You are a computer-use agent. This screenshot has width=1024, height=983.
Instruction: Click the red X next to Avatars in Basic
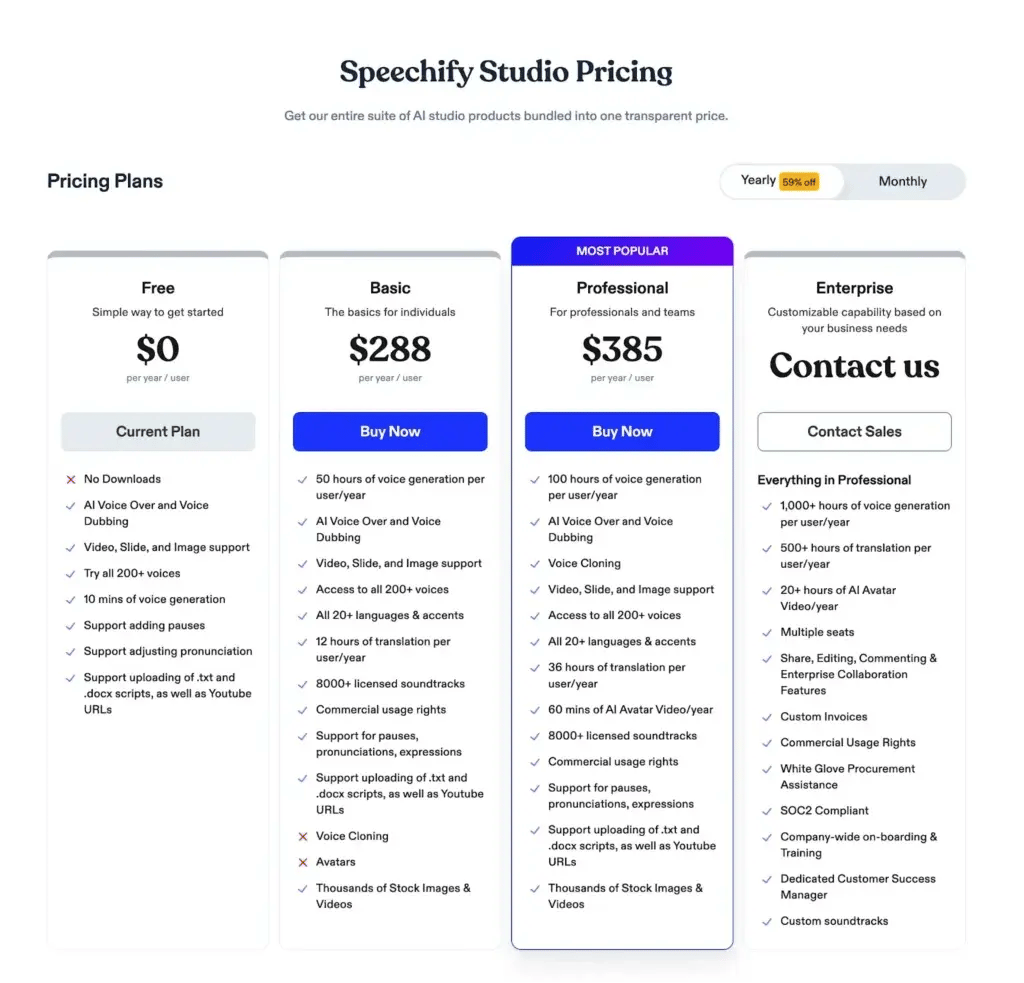[x=303, y=862]
